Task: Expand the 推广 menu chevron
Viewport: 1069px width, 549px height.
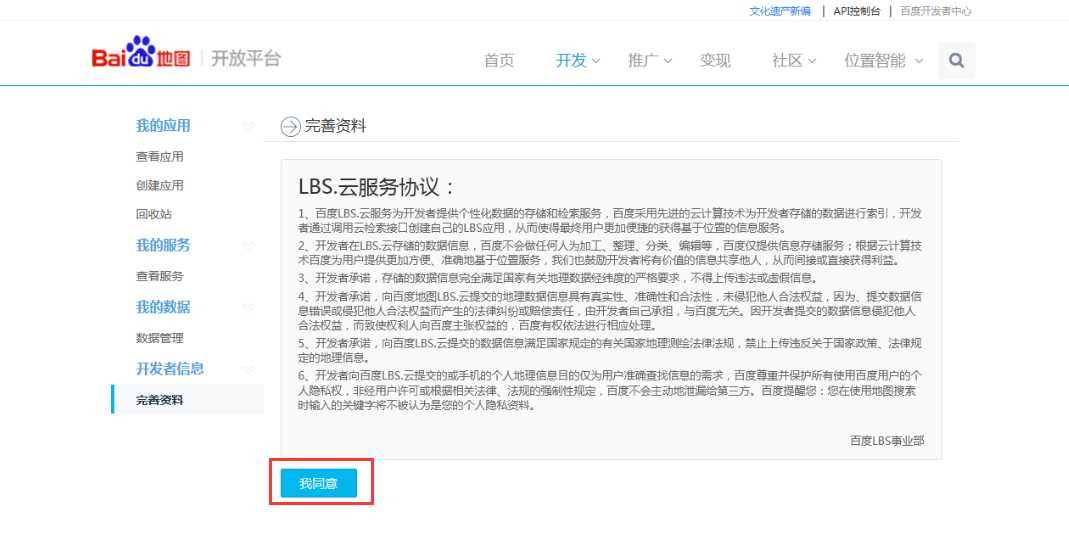Action: pyautogui.click(x=668, y=61)
